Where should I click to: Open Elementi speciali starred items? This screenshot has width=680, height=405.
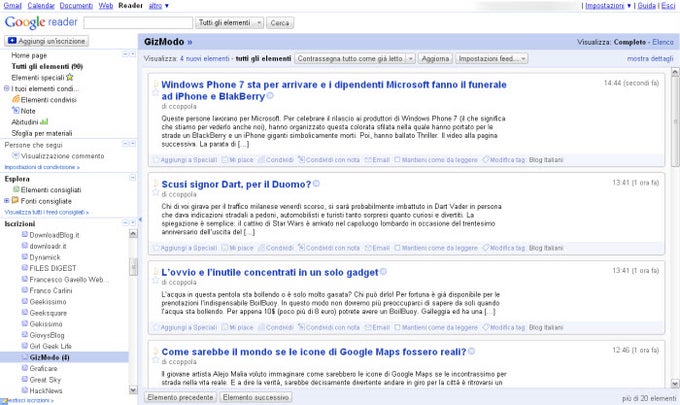(42, 77)
